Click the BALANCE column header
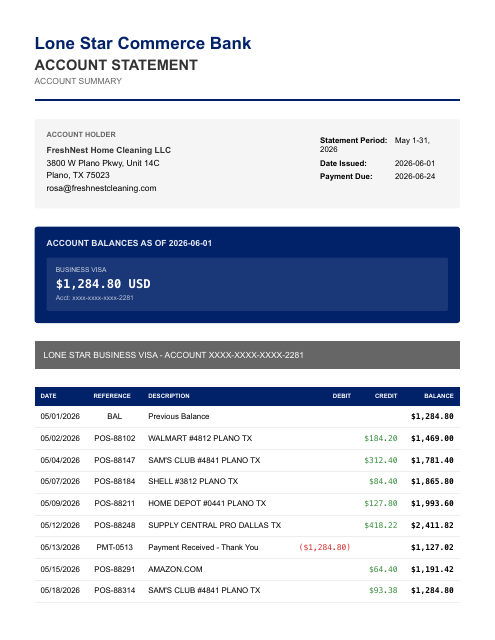This screenshot has width=495, height=640. [439, 396]
